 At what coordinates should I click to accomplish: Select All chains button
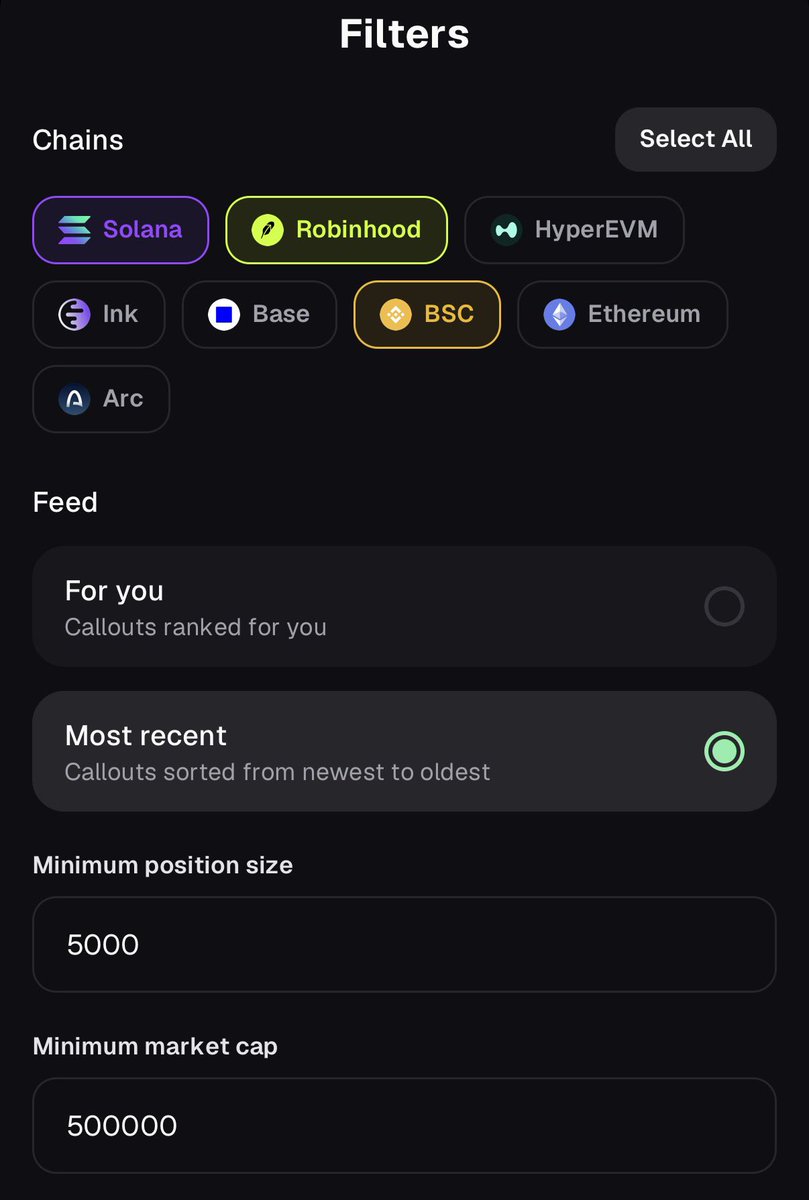pyautogui.click(x=696, y=139)
